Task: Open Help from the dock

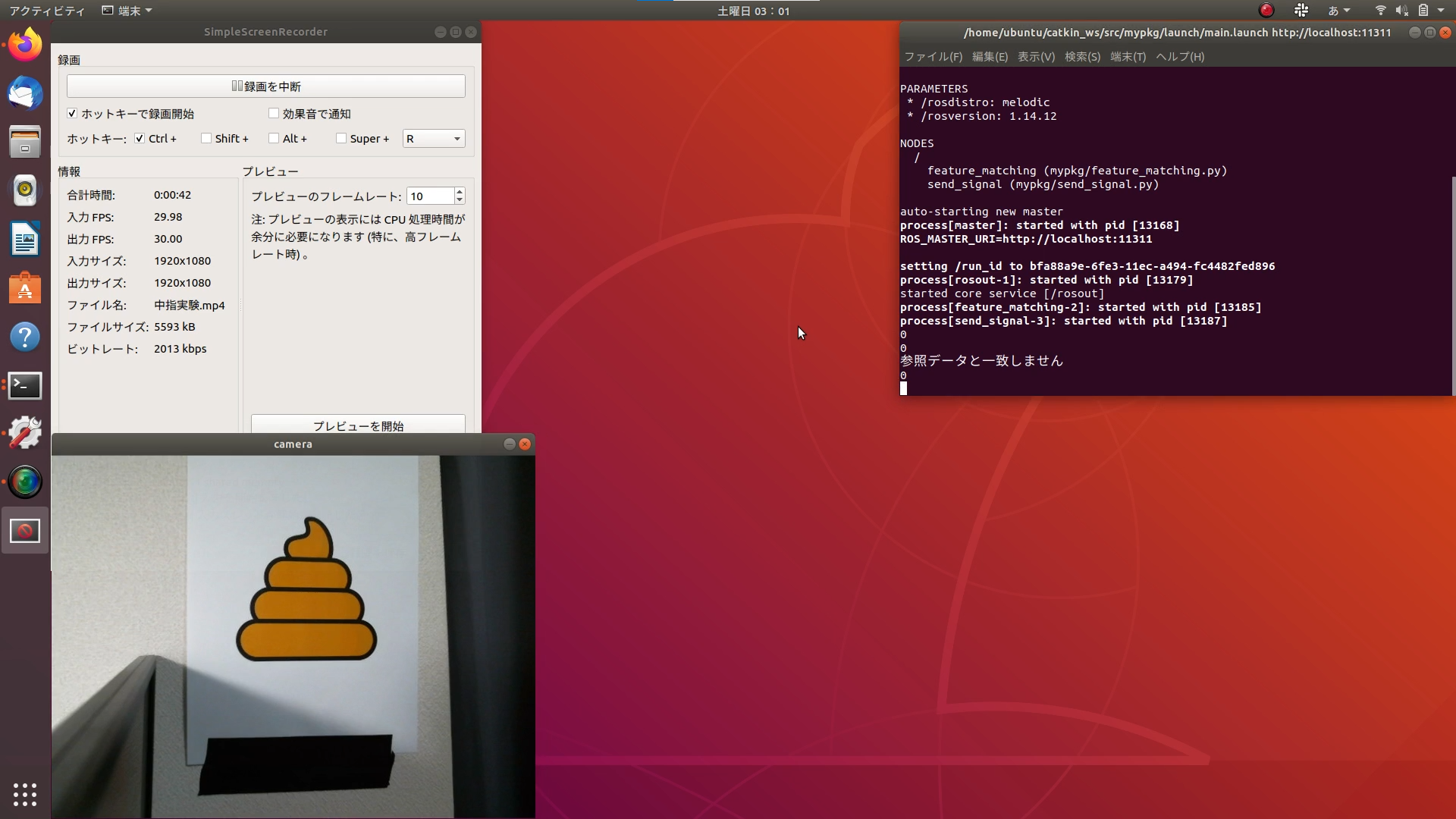Action: 25,337
